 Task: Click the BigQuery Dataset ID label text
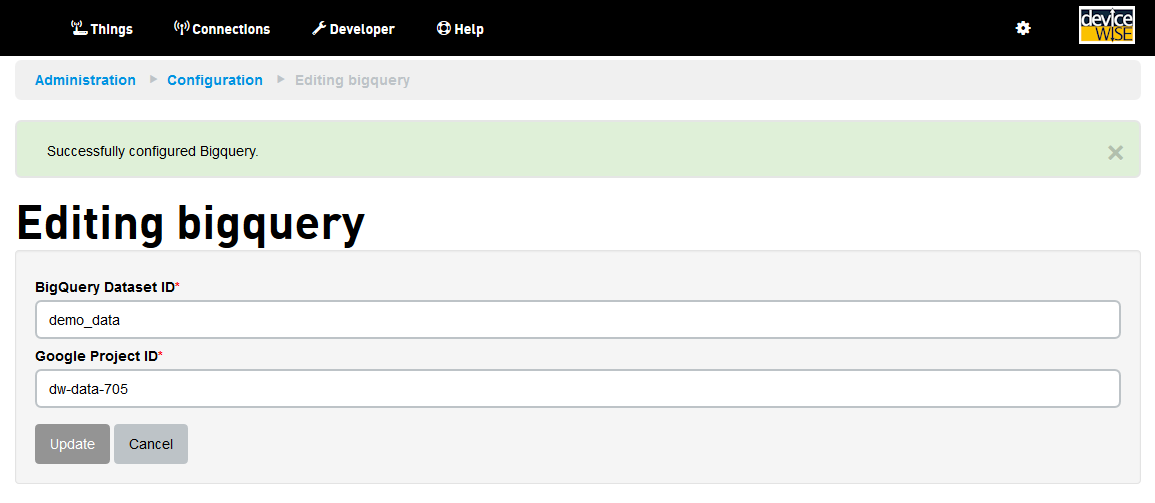point(105,287)
